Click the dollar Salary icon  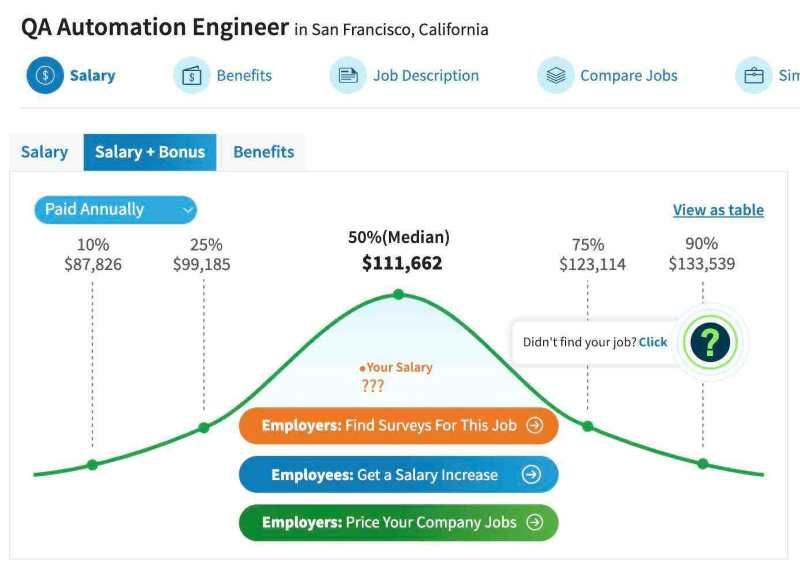click(x=45, y=76)
